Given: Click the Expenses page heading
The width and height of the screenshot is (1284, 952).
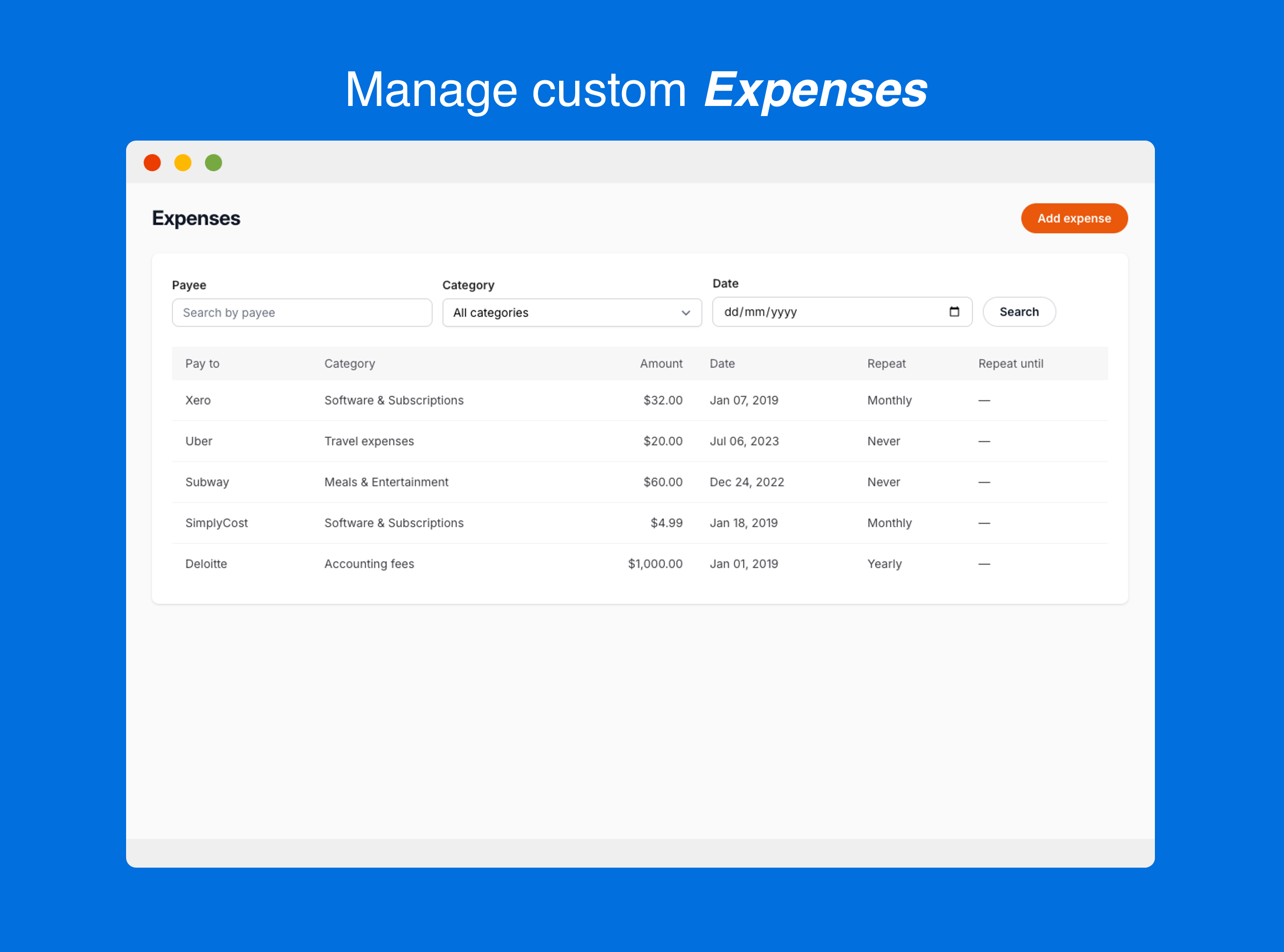Looking at the screenshot, I should click(196, 219).
